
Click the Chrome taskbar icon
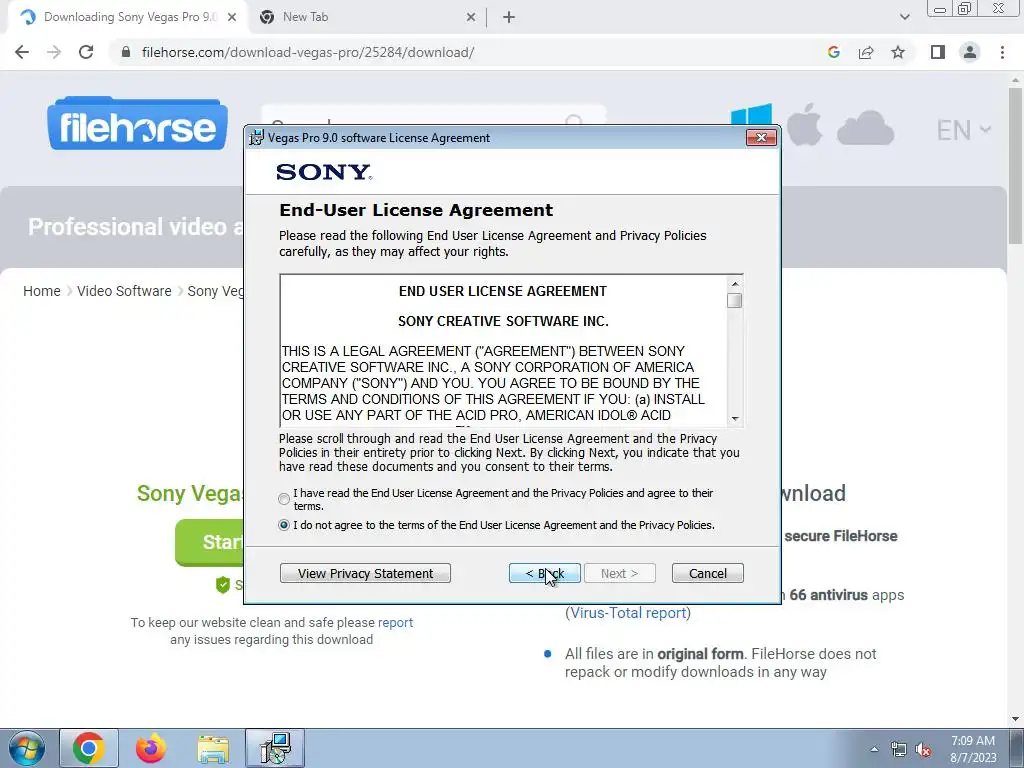point(89,748)
